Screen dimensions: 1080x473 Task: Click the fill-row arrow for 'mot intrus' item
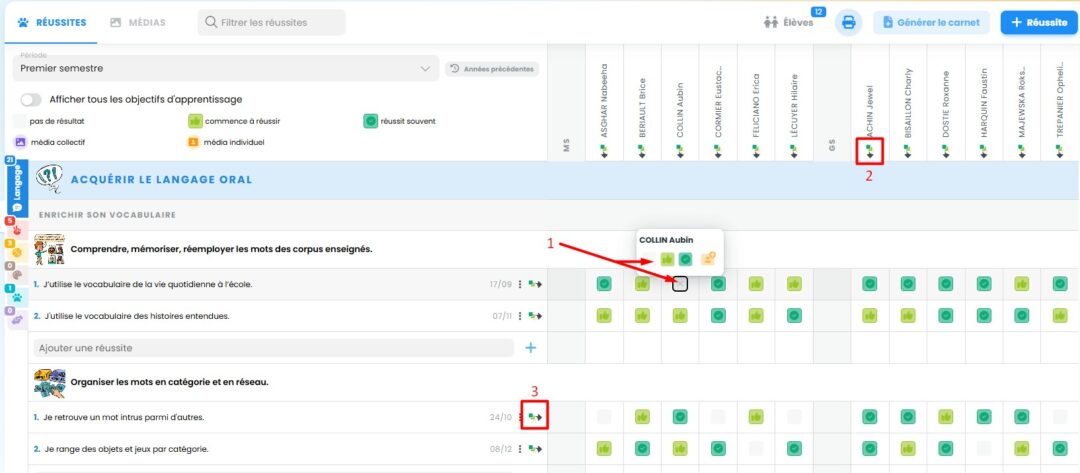click(536, 417)
